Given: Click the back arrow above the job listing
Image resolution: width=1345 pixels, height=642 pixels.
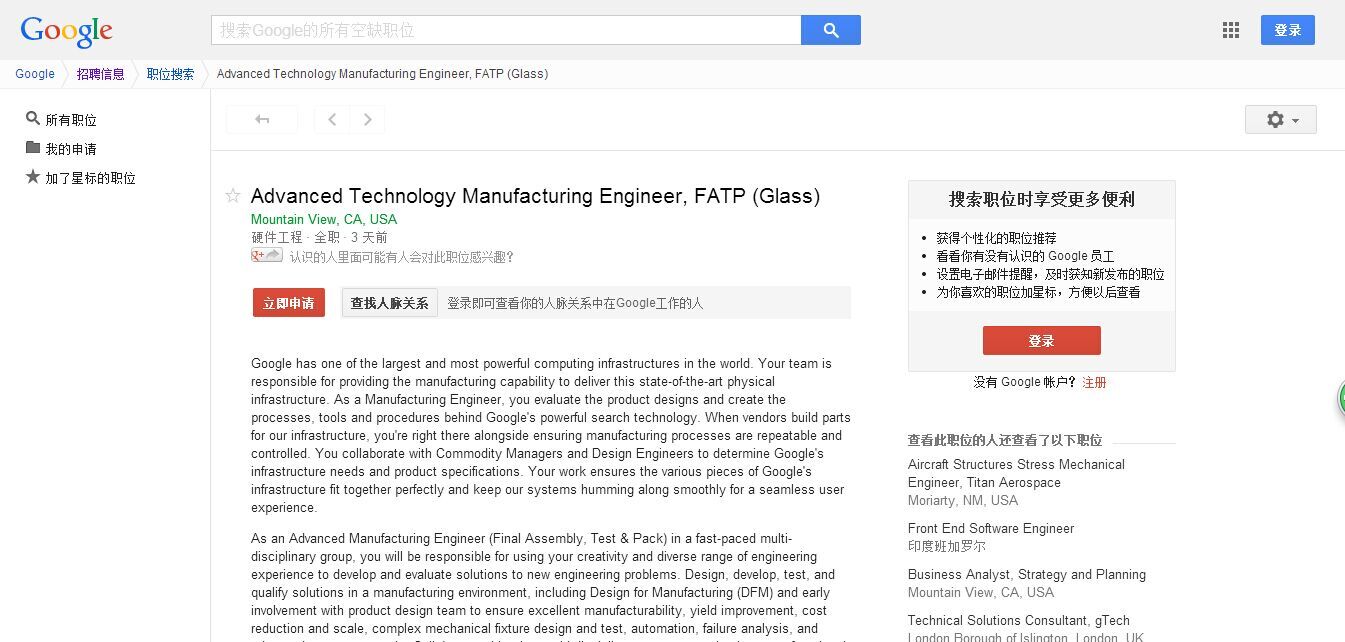Looking at the screenshot, I should 262,119.
